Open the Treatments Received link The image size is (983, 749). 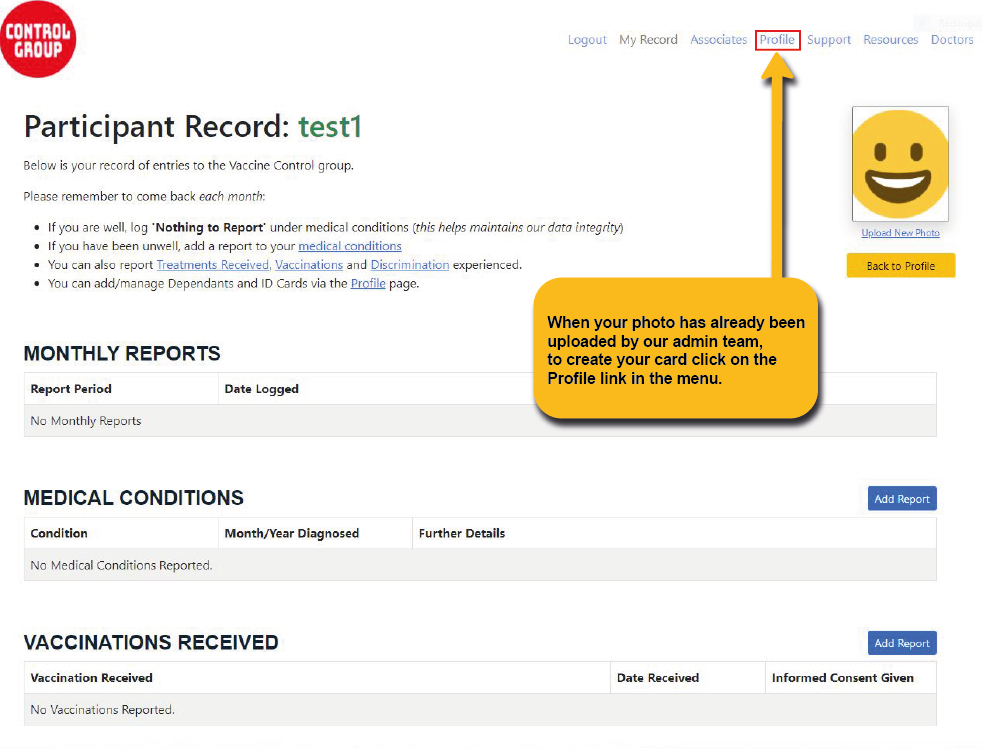click(212, 265)
